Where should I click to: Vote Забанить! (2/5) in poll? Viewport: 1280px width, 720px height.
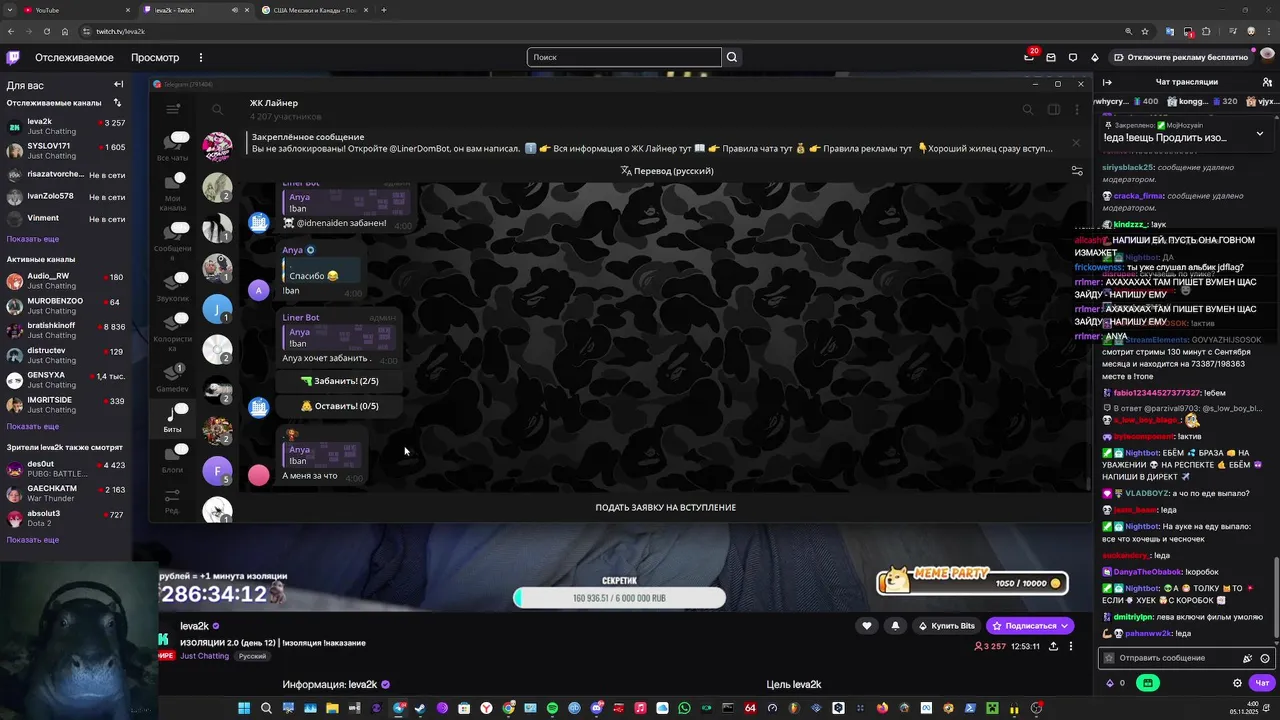[339, 381]
